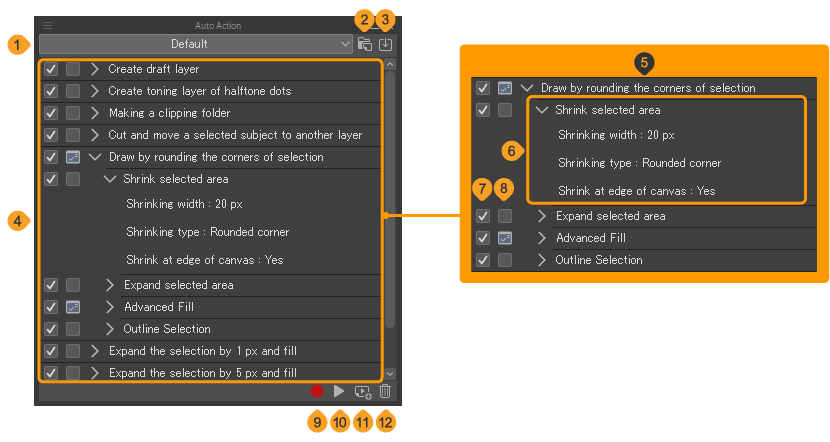Select 'Making a clipping folder' action name
The height and width of the screenshot is (442, 830).
(x=169, y=113)
